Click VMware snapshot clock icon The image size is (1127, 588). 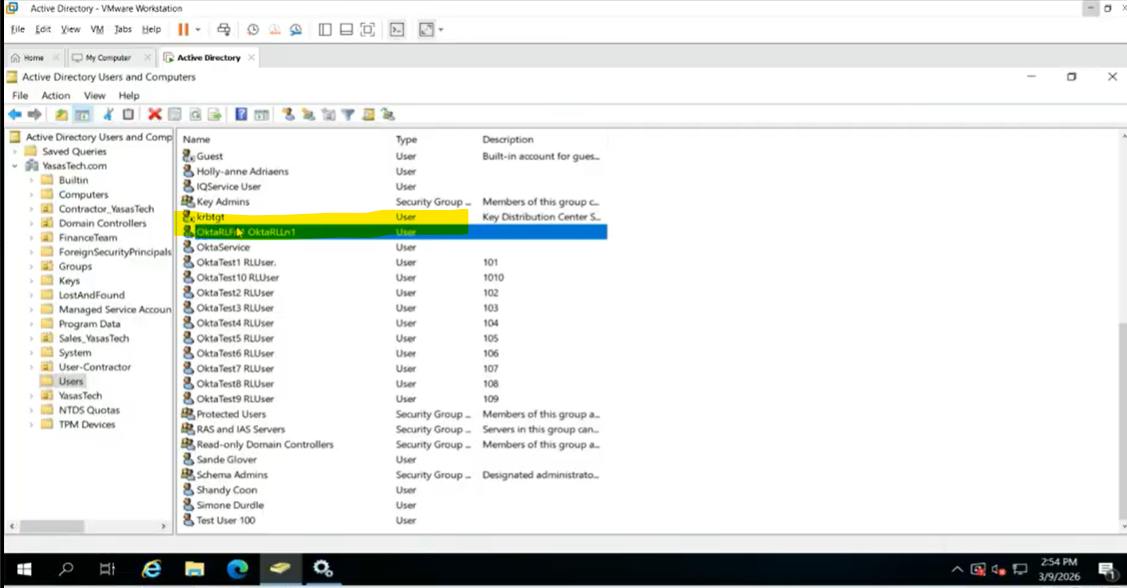pos(253,30)
